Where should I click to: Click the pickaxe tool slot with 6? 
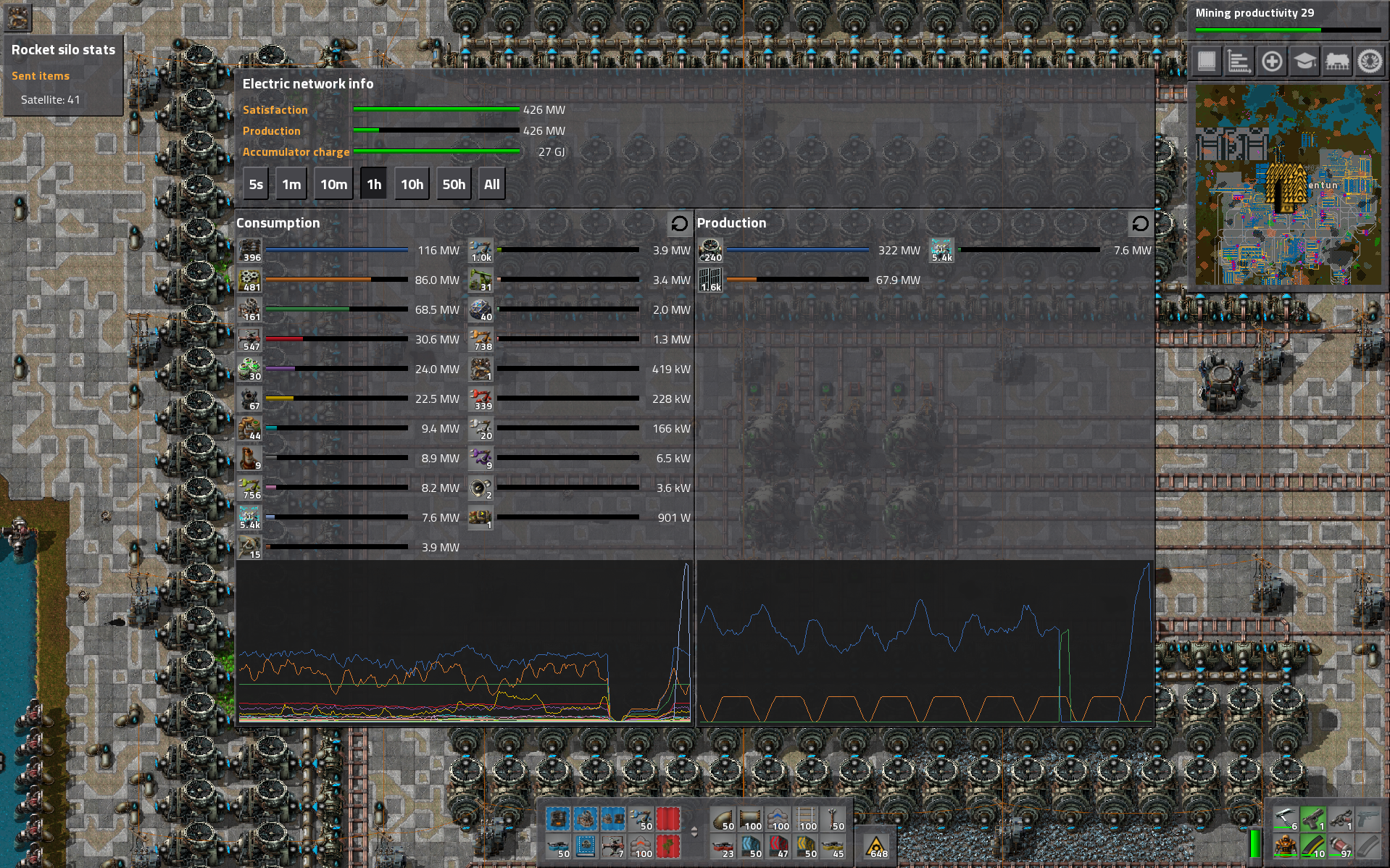pyautogui.click(x=1286, y=819)
